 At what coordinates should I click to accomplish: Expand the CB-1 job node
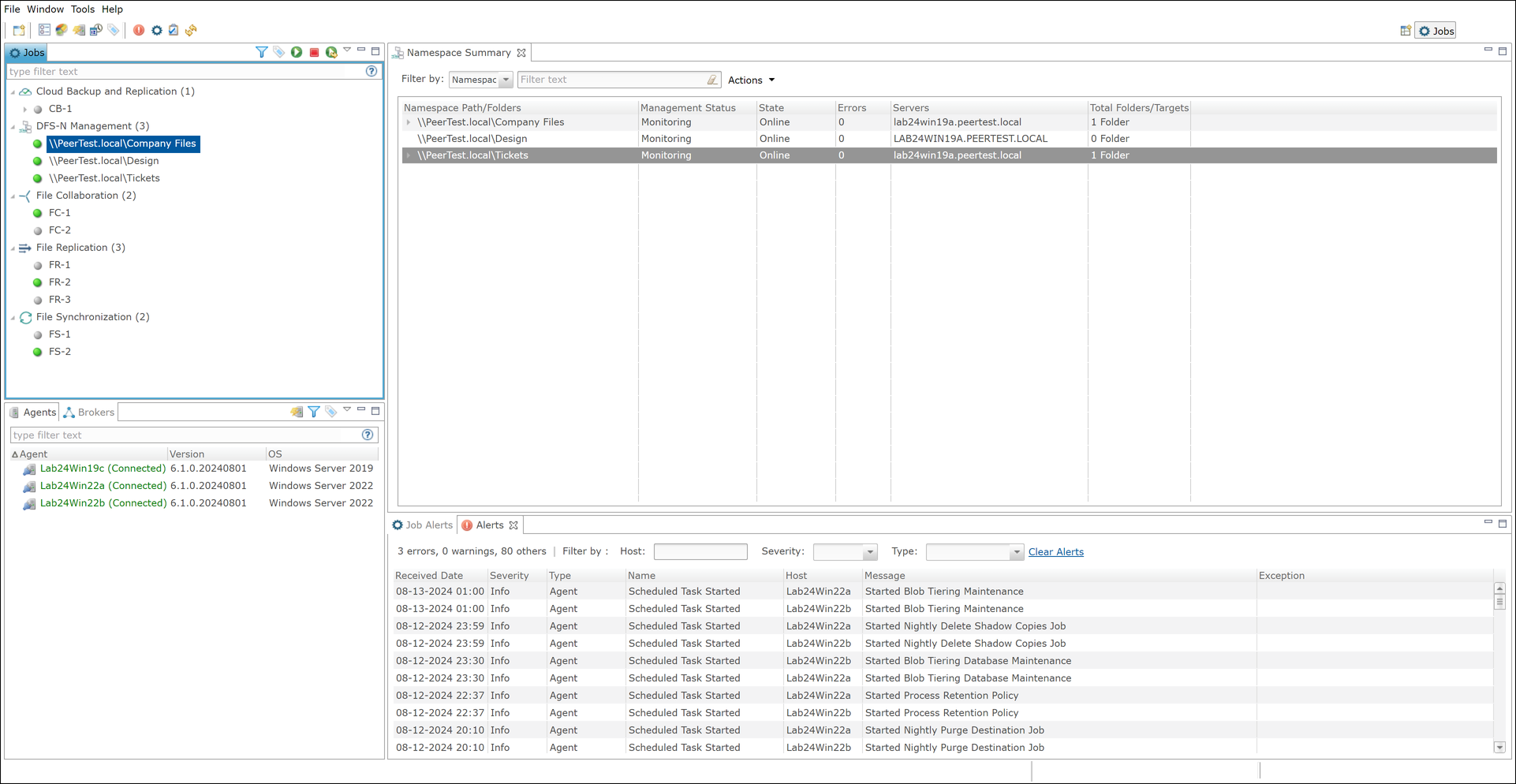coord(25,109)
